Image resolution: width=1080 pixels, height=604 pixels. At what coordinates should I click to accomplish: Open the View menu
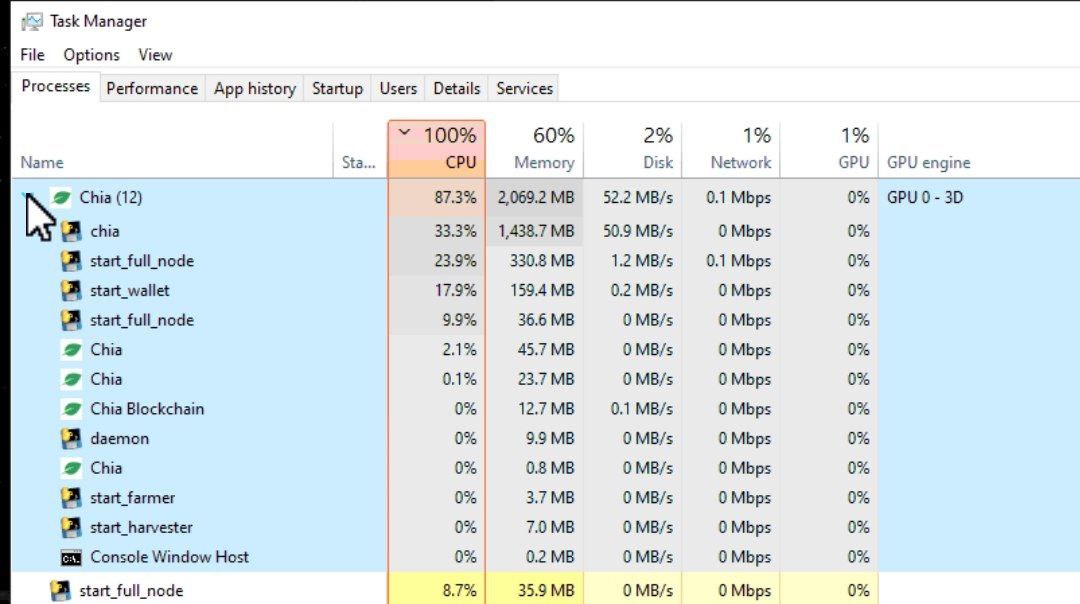pyautogui.click(x=155, y=55)
